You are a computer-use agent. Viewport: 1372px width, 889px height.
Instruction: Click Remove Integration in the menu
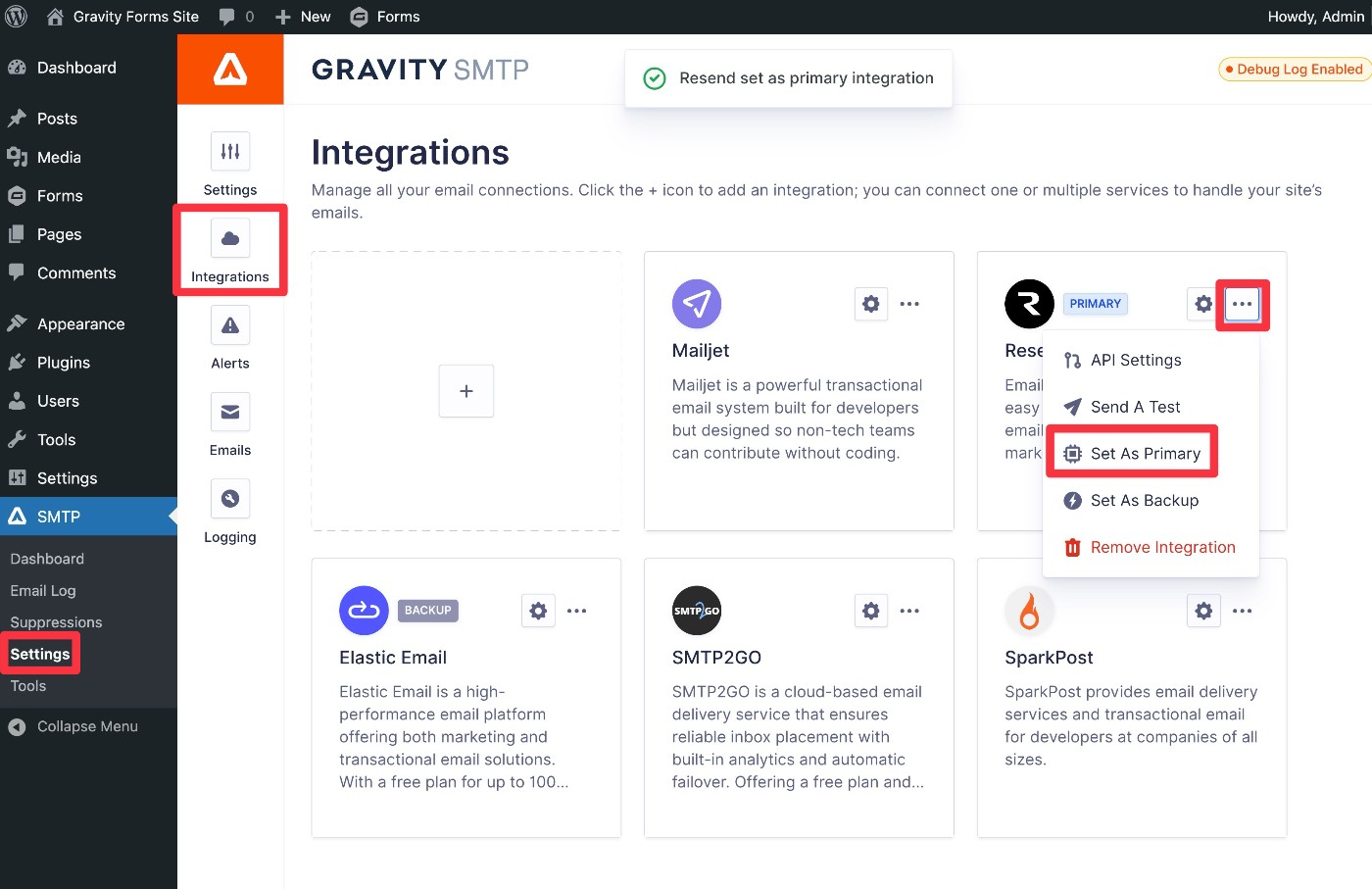click(x=1162, y=547)
